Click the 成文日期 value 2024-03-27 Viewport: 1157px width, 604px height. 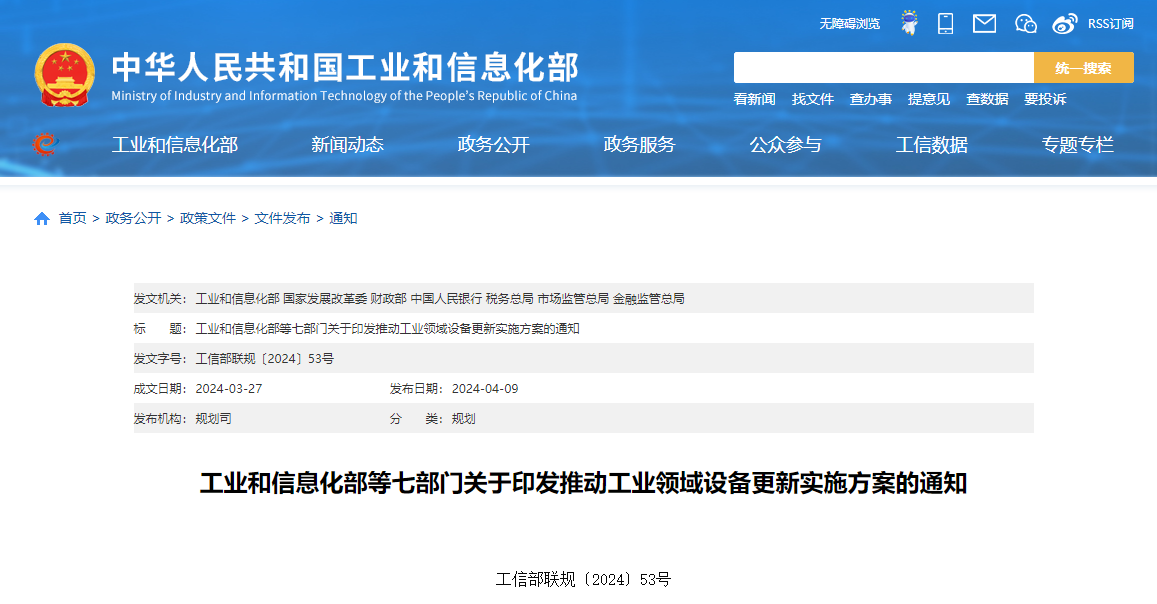coord(229,389)
